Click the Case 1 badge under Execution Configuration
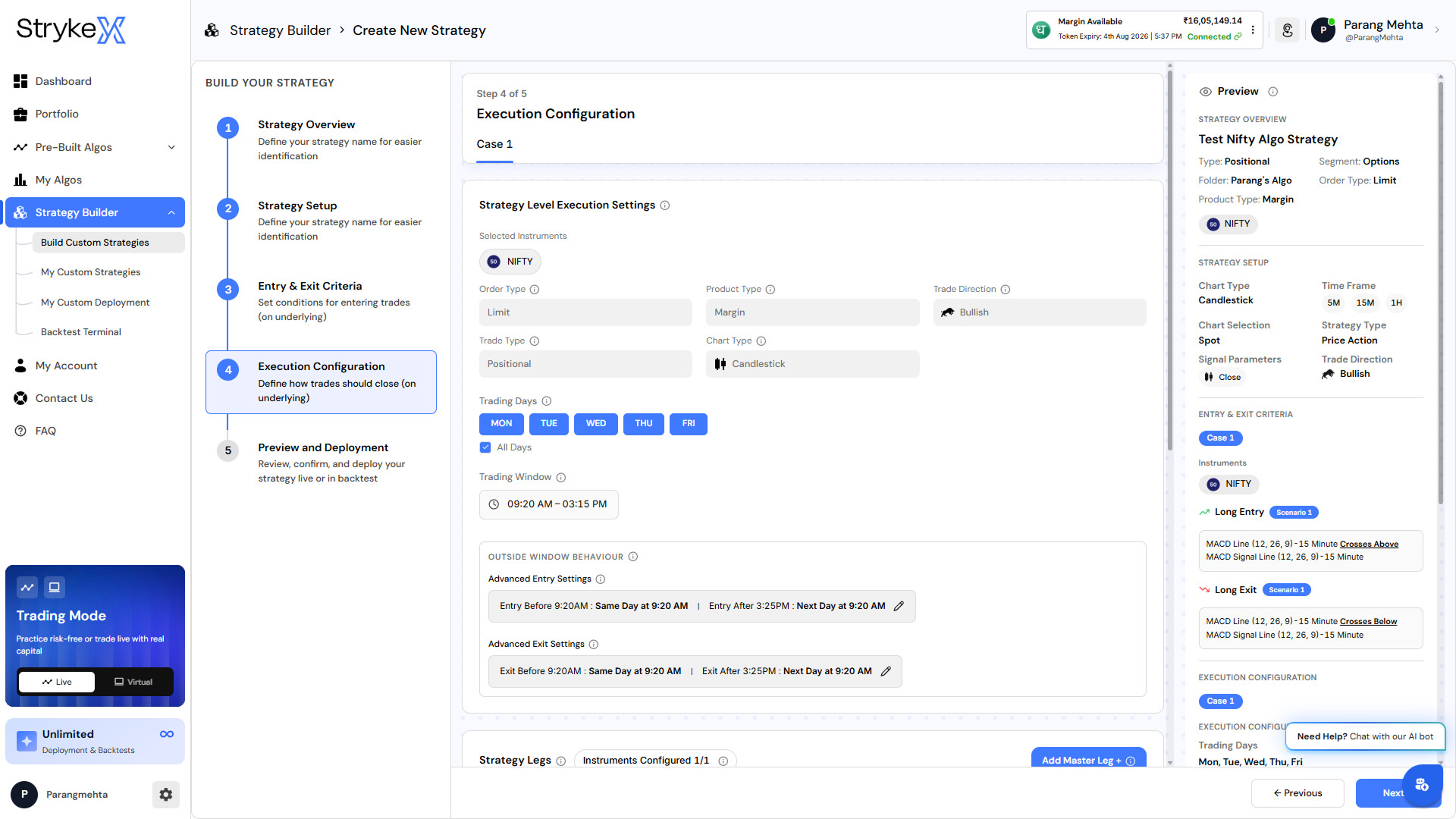 pyautogui.click(x=1220, y=701)
